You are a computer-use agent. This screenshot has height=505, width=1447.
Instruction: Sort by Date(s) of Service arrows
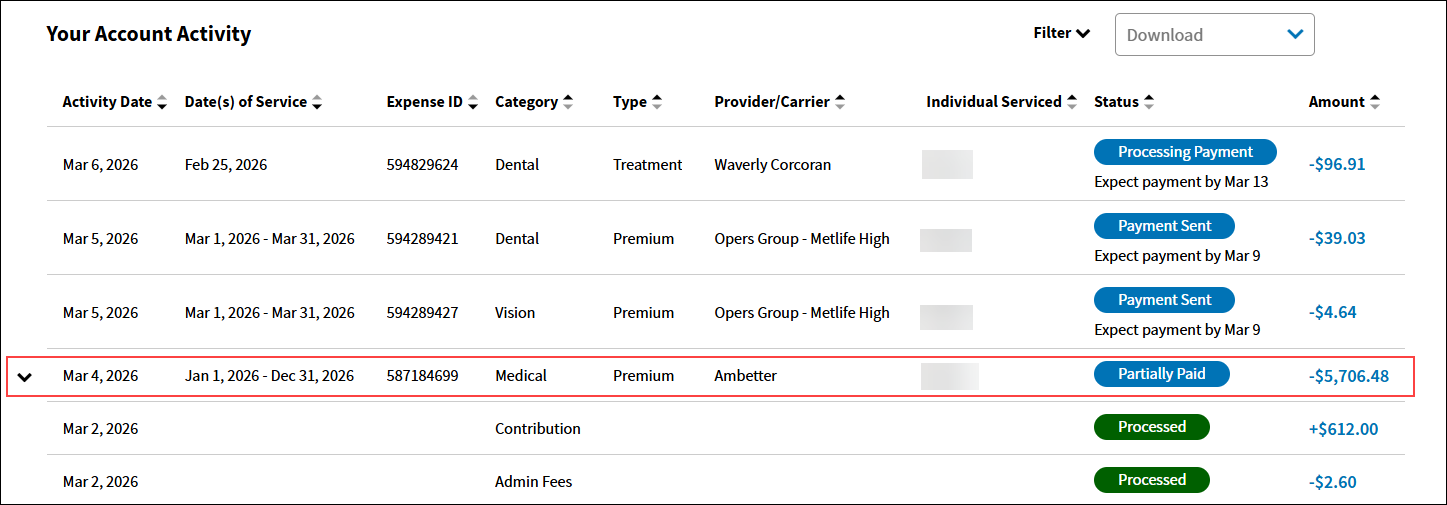pos(317,102)
